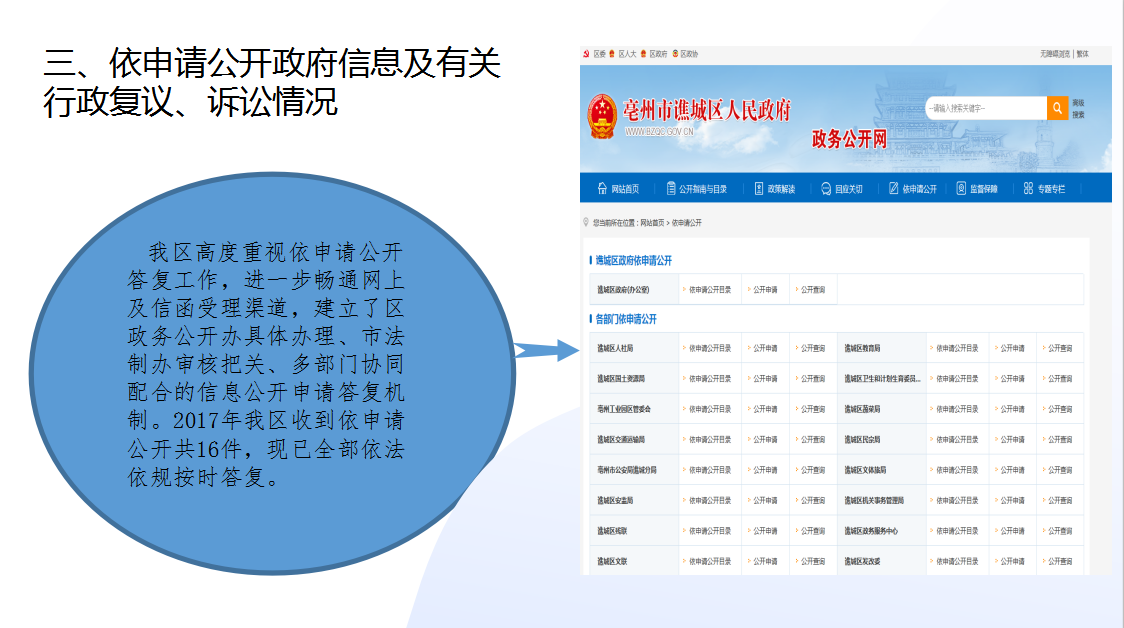Screen dimensions: 1124x628
Task: Select the 谯城区人社局 row label
Action: point(615,348)
